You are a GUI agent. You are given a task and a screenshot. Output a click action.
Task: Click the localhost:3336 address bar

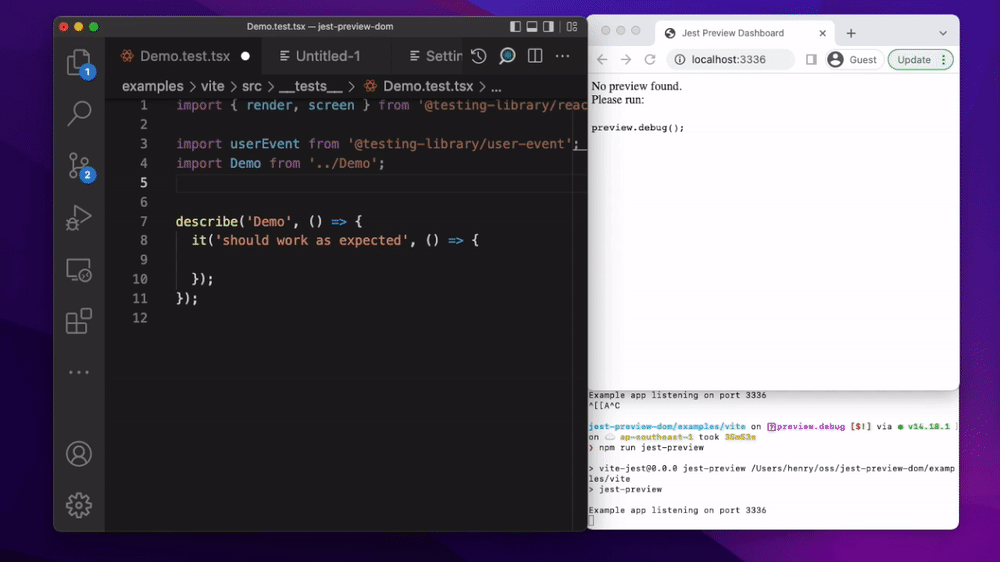730,60
